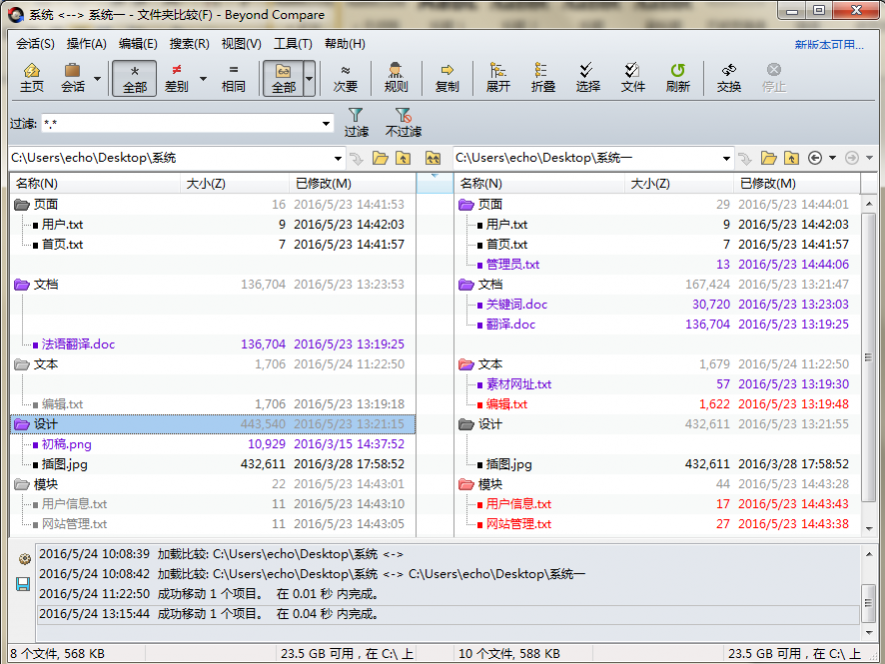The height and width of the screenshot is (664, 885).
Task: Select 法语翻译.doc in the left pane
Action: 78,344
